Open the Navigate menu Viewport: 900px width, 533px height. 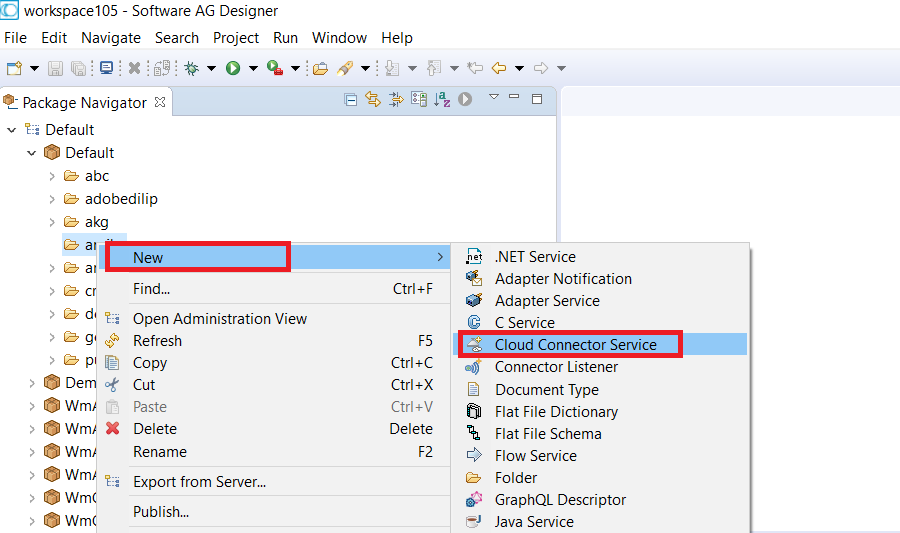(x=111, y=38)
